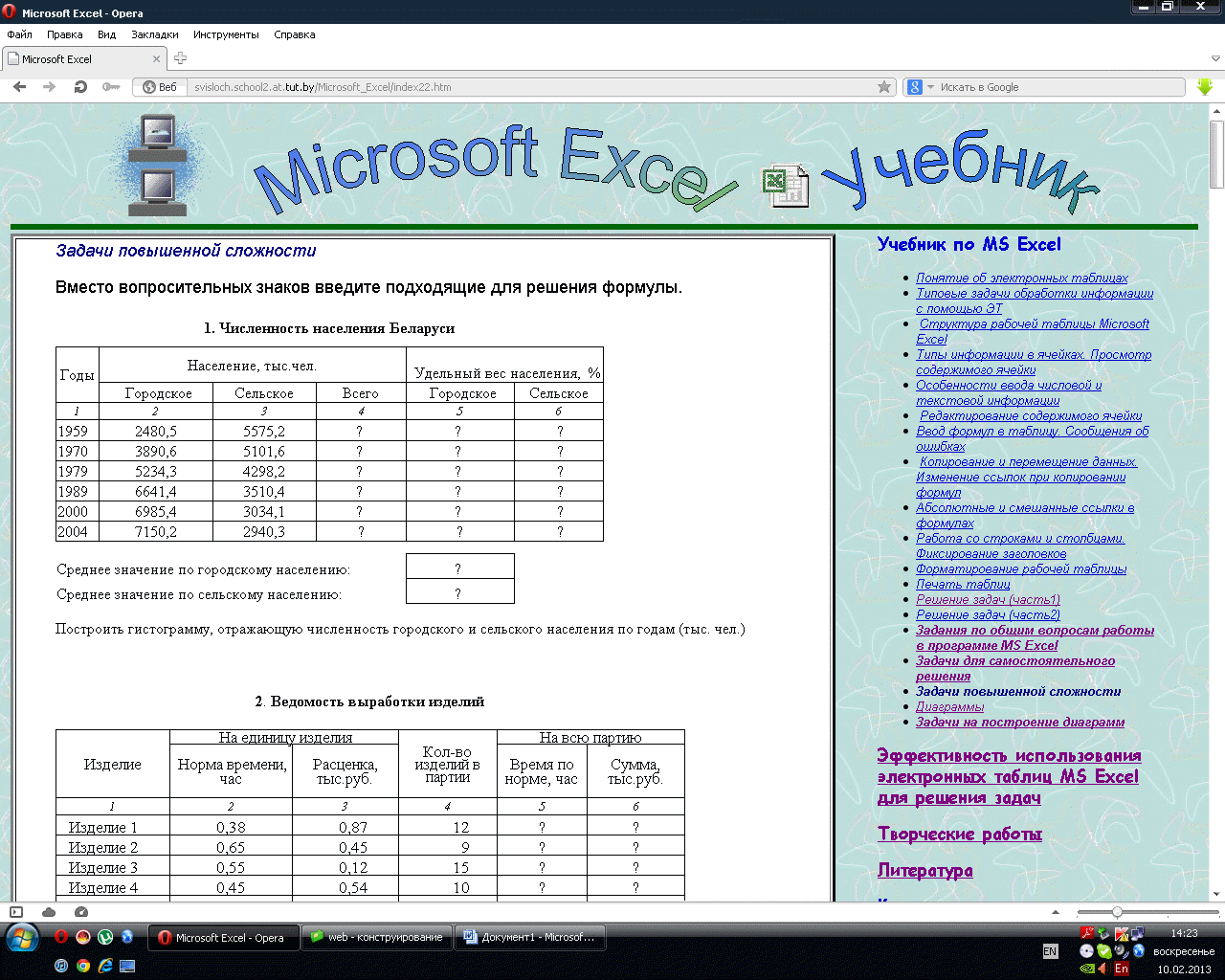Open link Абсолютные и смешанные ссылки
The image size is (1225, 980).
click(x=1025, y=515)
